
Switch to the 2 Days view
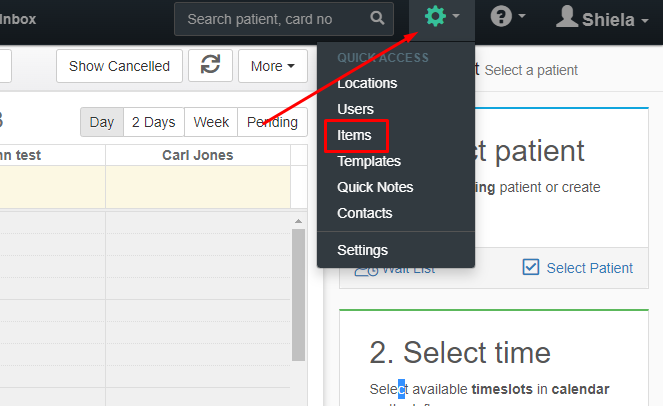[153, 122]
